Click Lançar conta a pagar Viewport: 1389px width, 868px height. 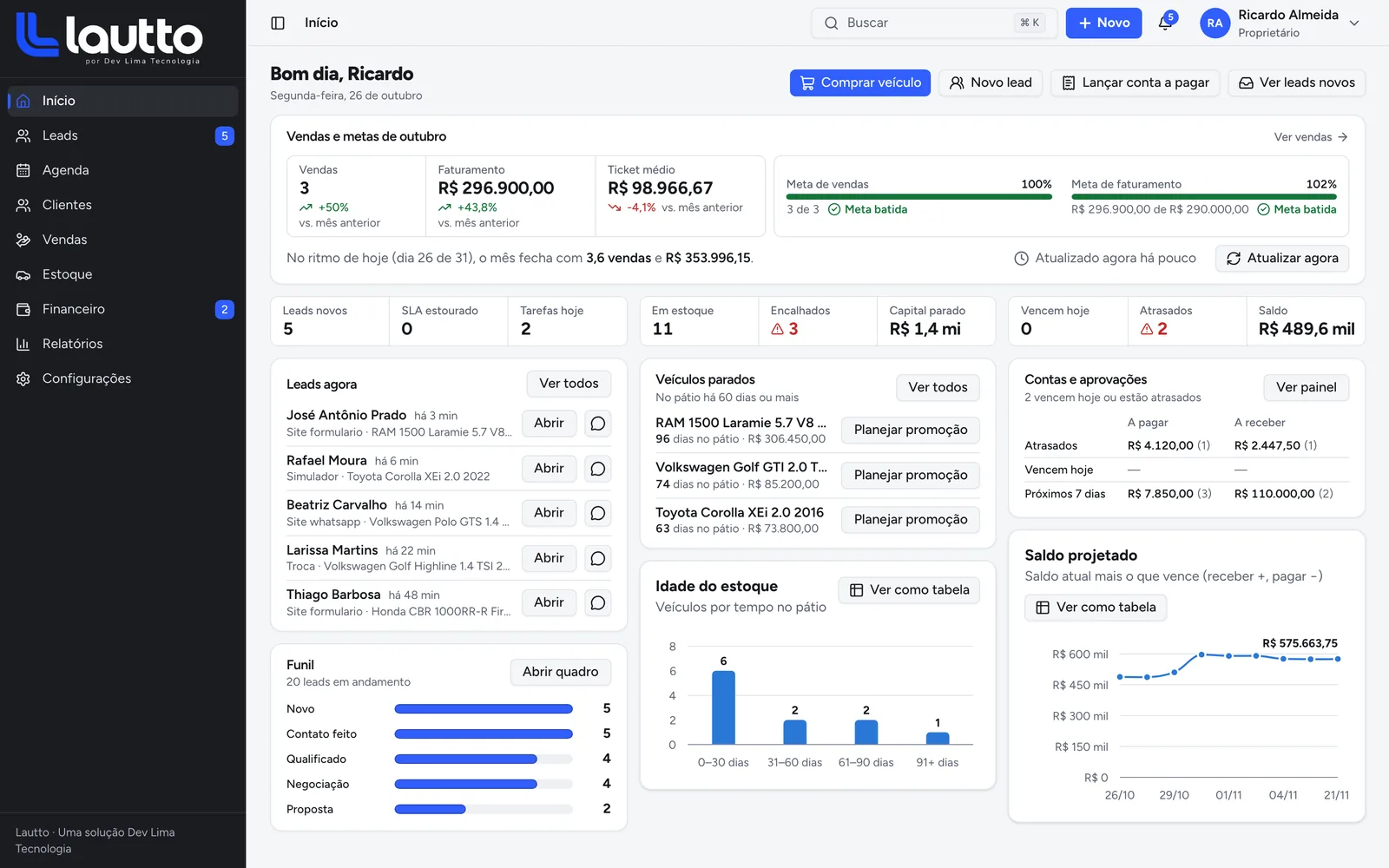(x=1136, y=82)
